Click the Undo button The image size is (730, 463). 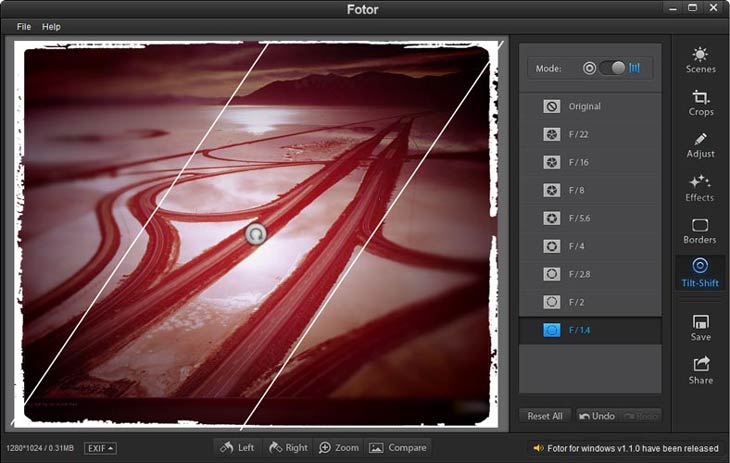[597, 416]
